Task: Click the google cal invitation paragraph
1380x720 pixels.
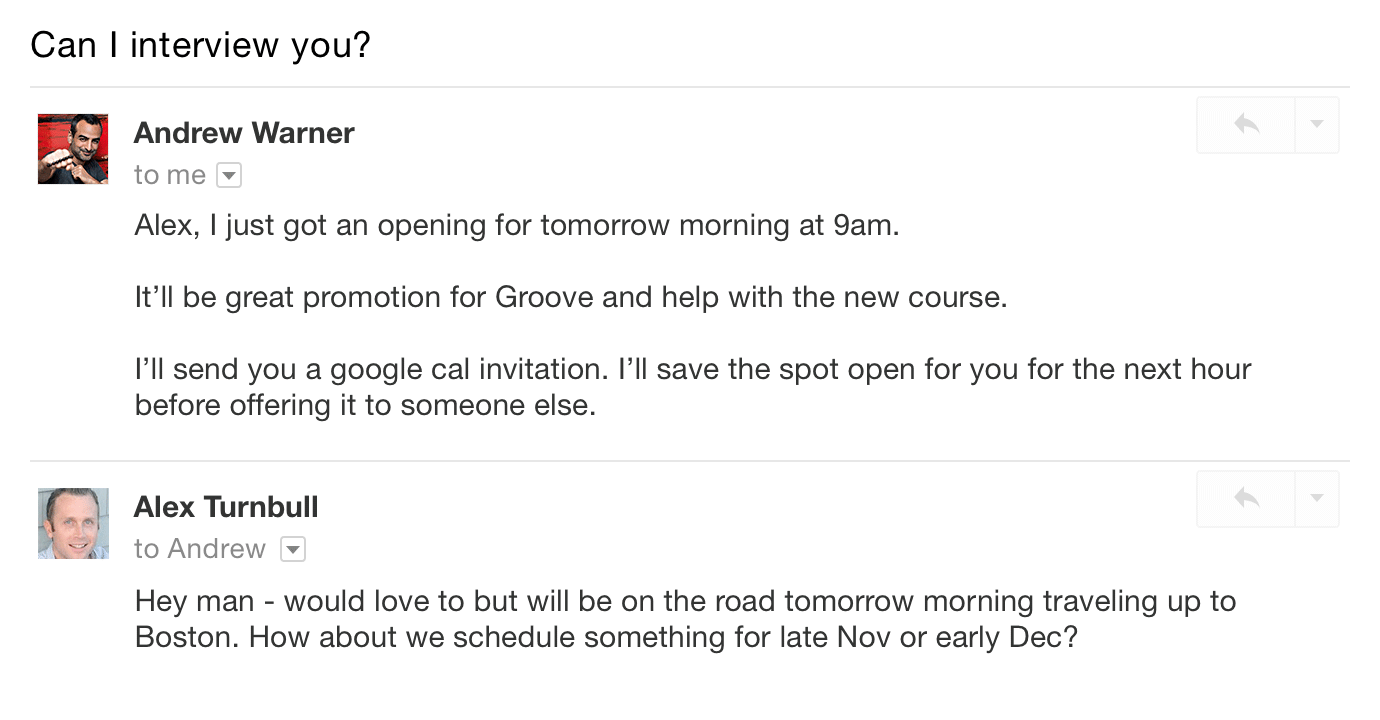Action: (x=692, y=370)
